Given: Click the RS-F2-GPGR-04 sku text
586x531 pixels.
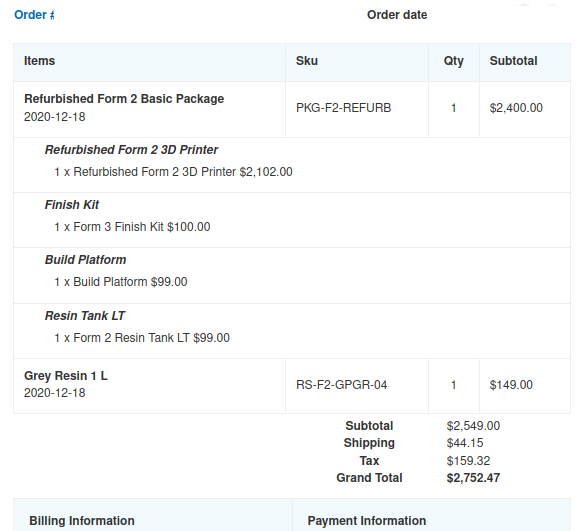Looking at the screenshot, I should pyautogui.click(x=342, y=385).
